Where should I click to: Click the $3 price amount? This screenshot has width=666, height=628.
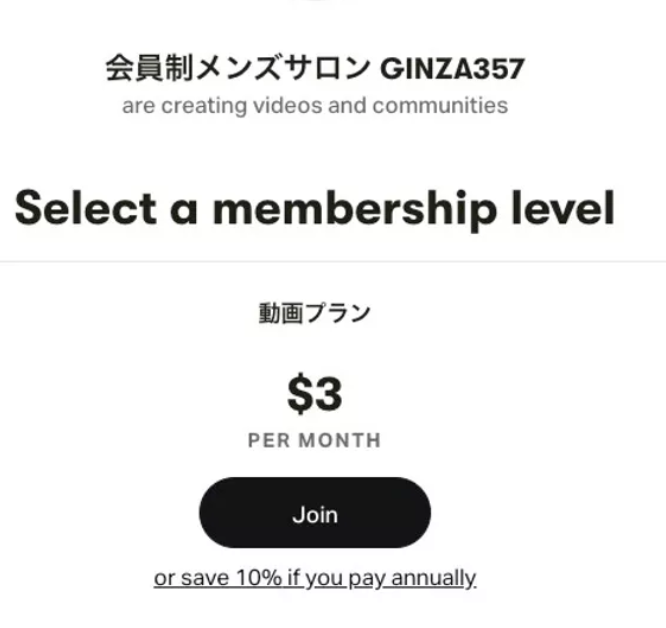coord(315,395)
